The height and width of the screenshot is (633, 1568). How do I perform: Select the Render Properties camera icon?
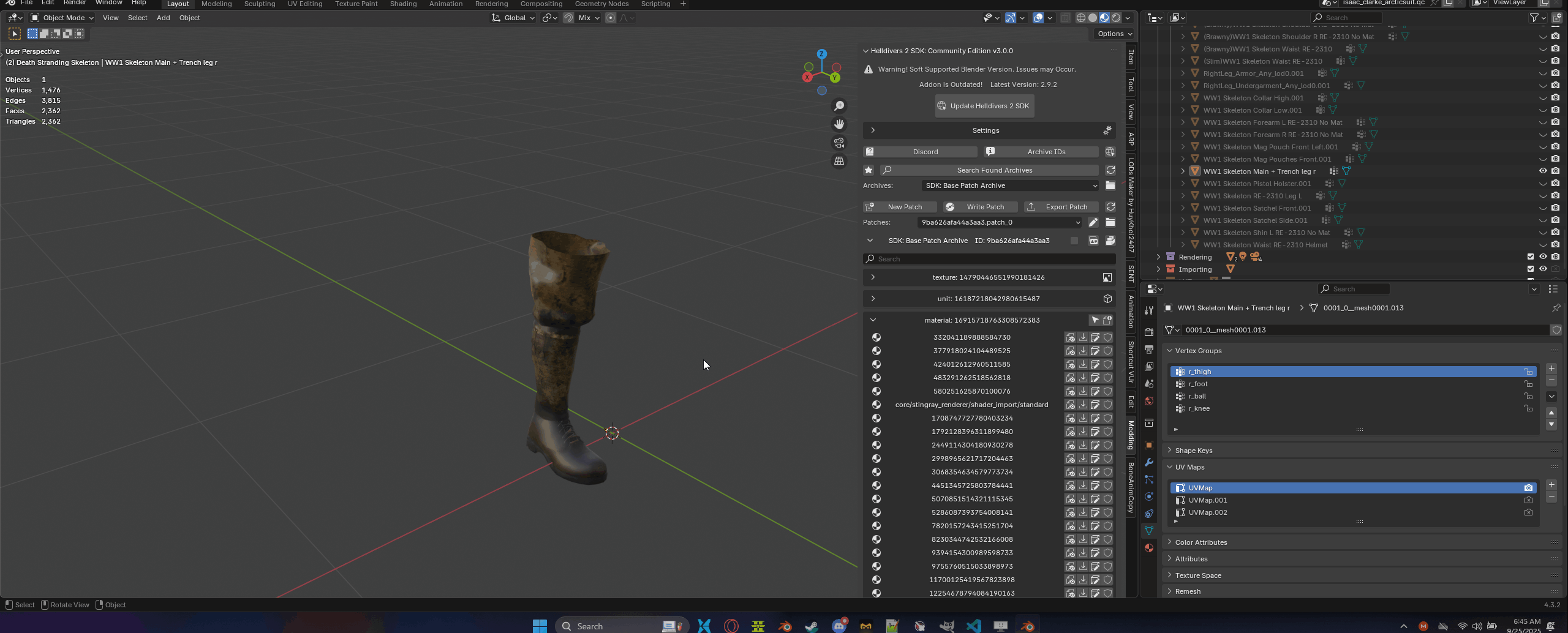[x=1148, y=332]
